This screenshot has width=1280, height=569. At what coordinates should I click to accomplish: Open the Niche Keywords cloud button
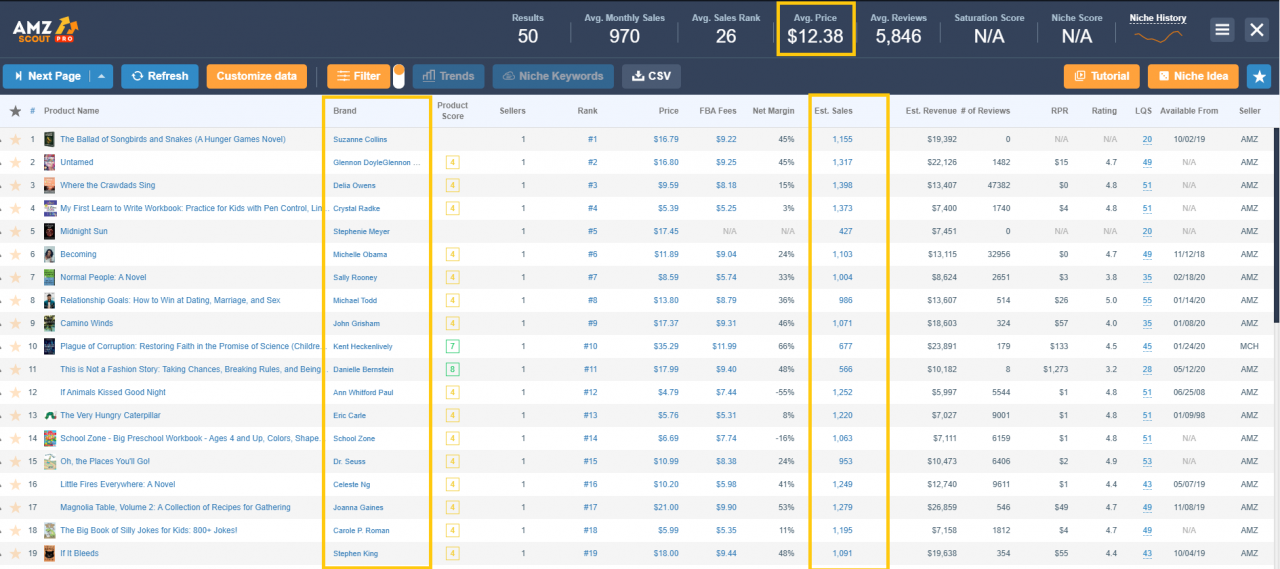coord(553,76)
